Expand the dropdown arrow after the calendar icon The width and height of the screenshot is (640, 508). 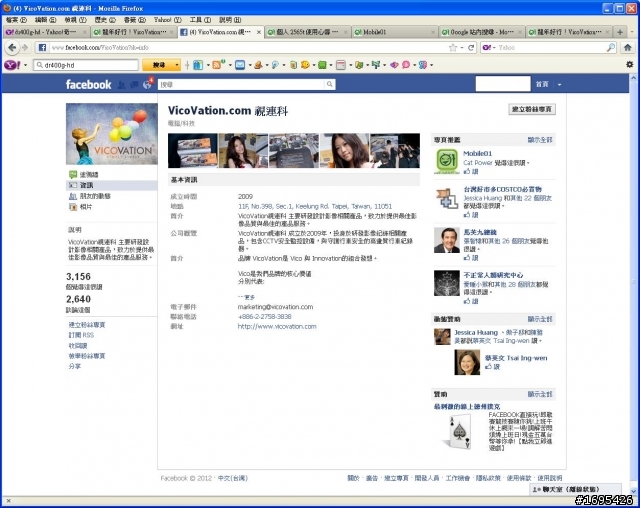coord(351,65)
